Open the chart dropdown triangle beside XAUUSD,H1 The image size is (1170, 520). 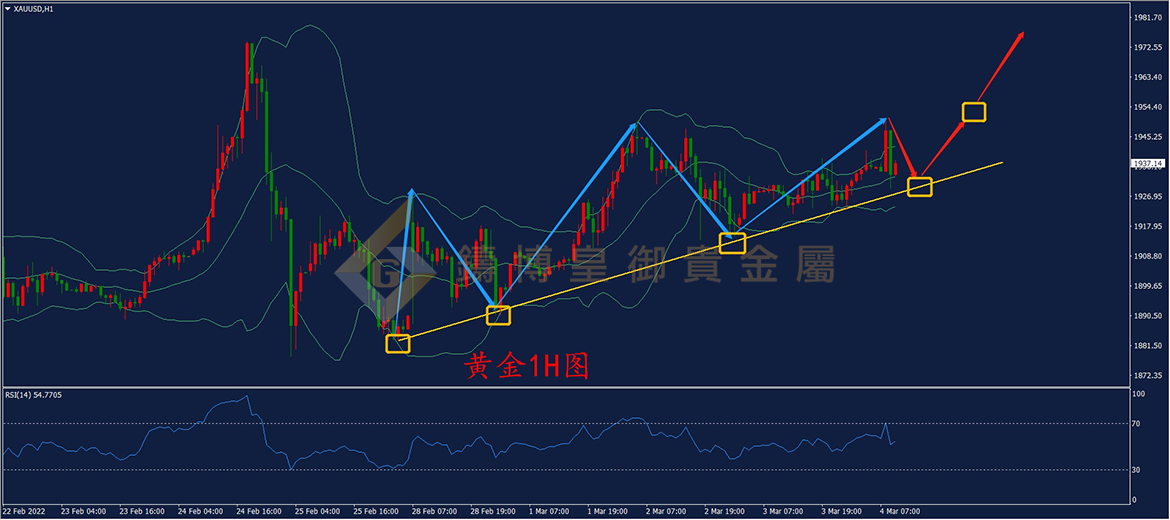(x=8, y=9)
